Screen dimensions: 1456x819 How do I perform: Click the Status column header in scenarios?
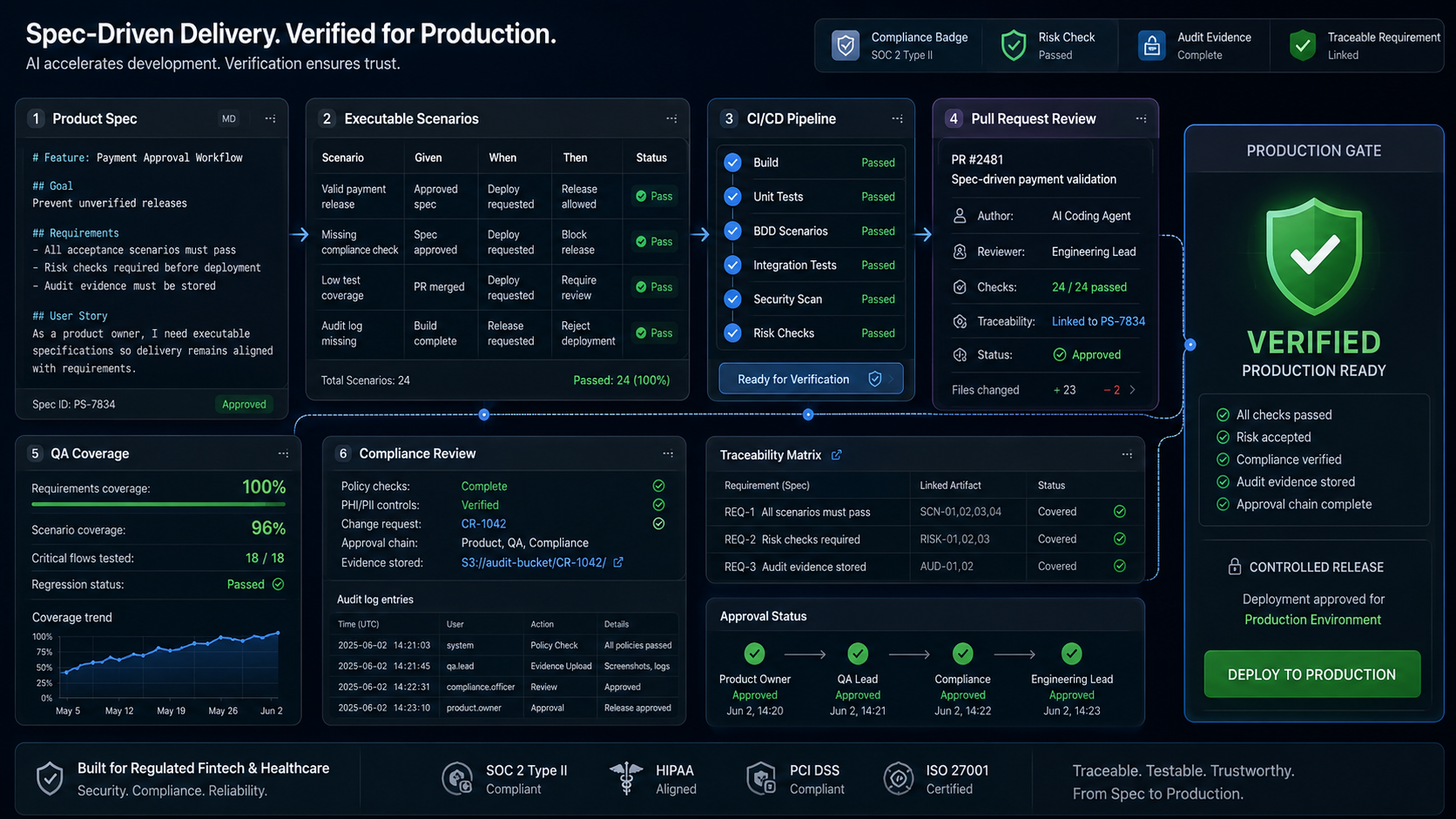point(651,158)
